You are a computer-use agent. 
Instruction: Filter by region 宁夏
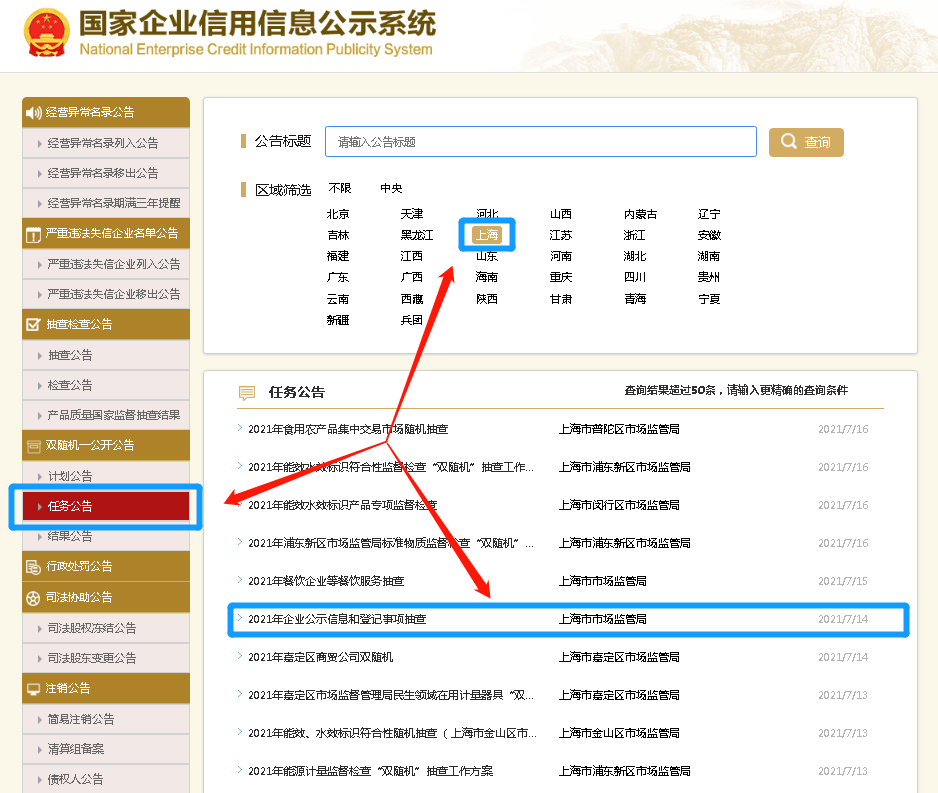click(x=709, y=298)
